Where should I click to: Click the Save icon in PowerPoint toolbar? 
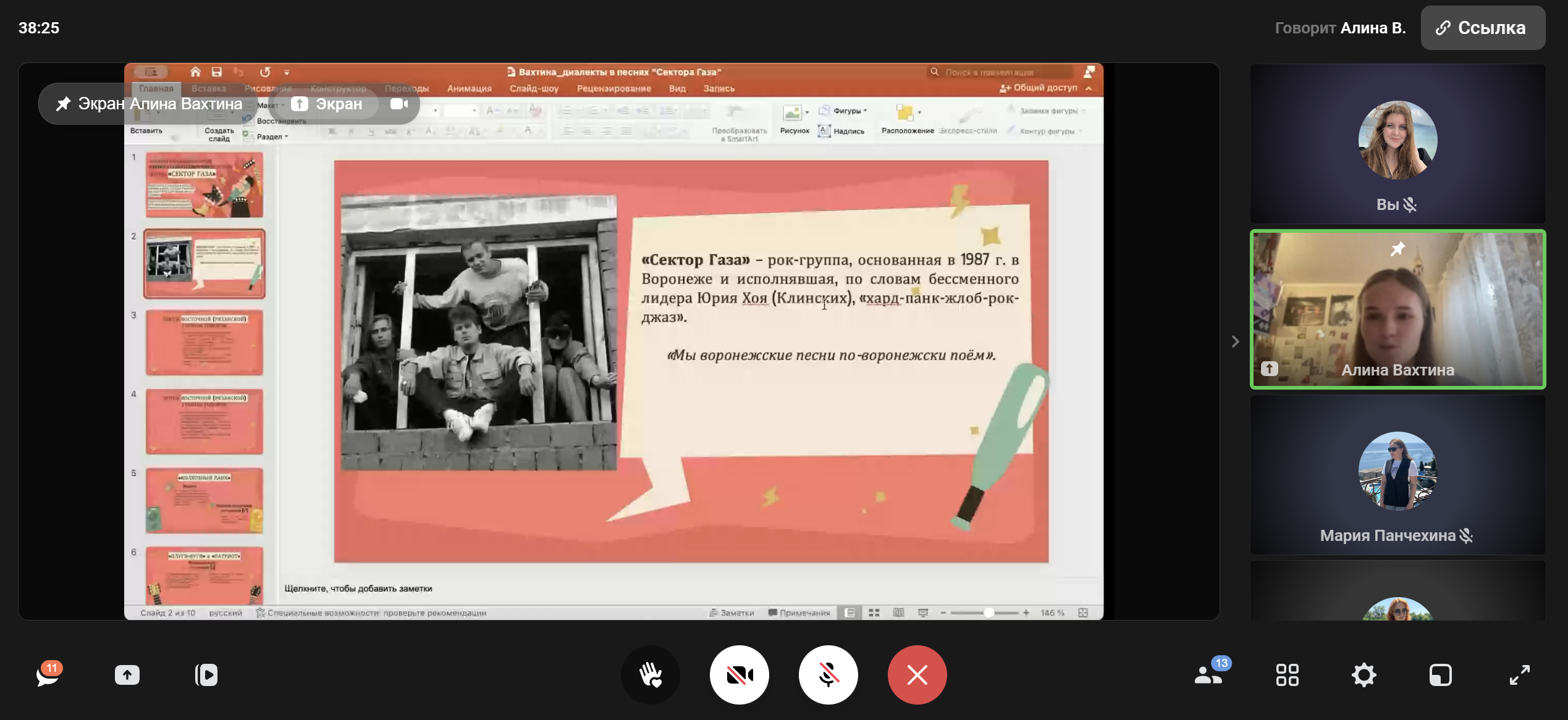coord(217,72)
